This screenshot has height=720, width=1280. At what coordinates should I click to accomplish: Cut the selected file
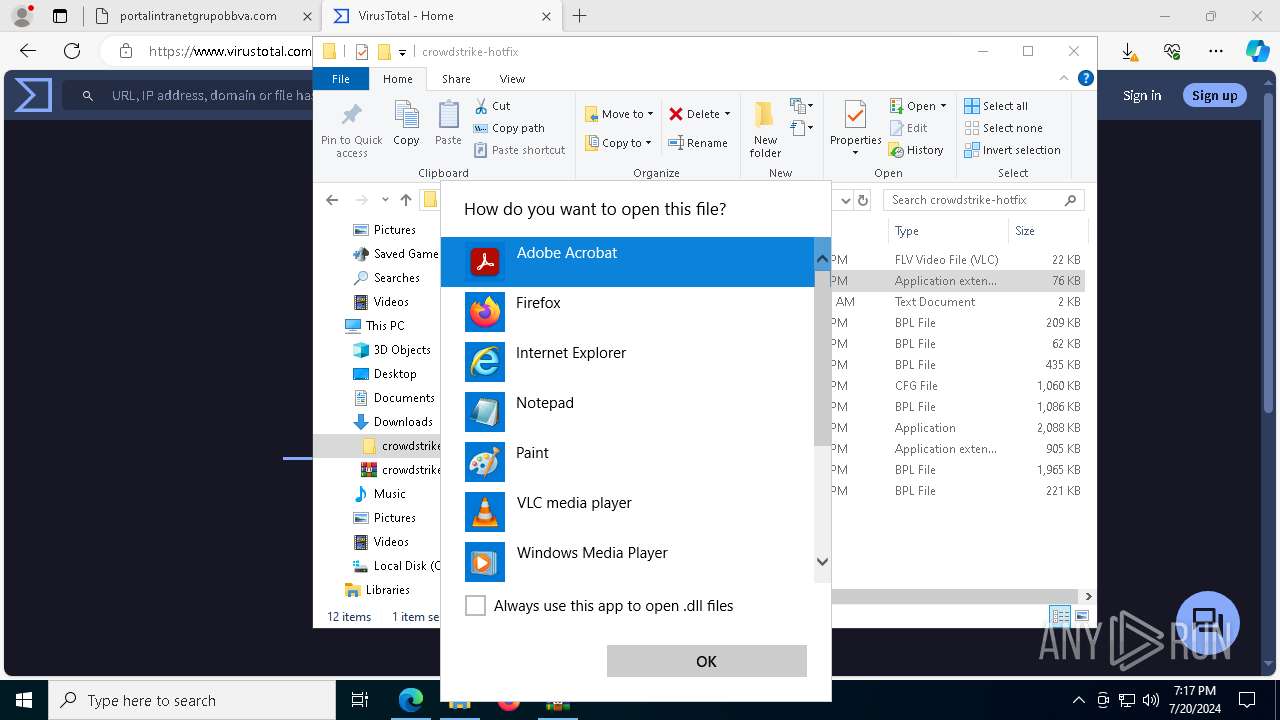(x=492, y=106)
